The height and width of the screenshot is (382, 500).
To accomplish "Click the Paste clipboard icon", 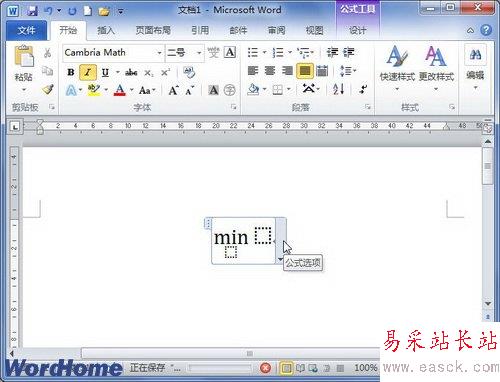I will (x=24, y=56).
